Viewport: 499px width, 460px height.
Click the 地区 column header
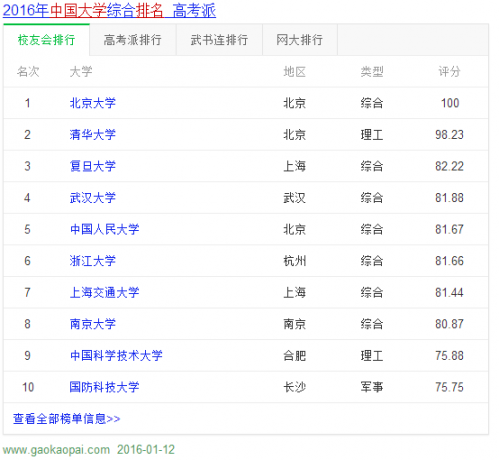pyautogui.click(x=295, y=72)
